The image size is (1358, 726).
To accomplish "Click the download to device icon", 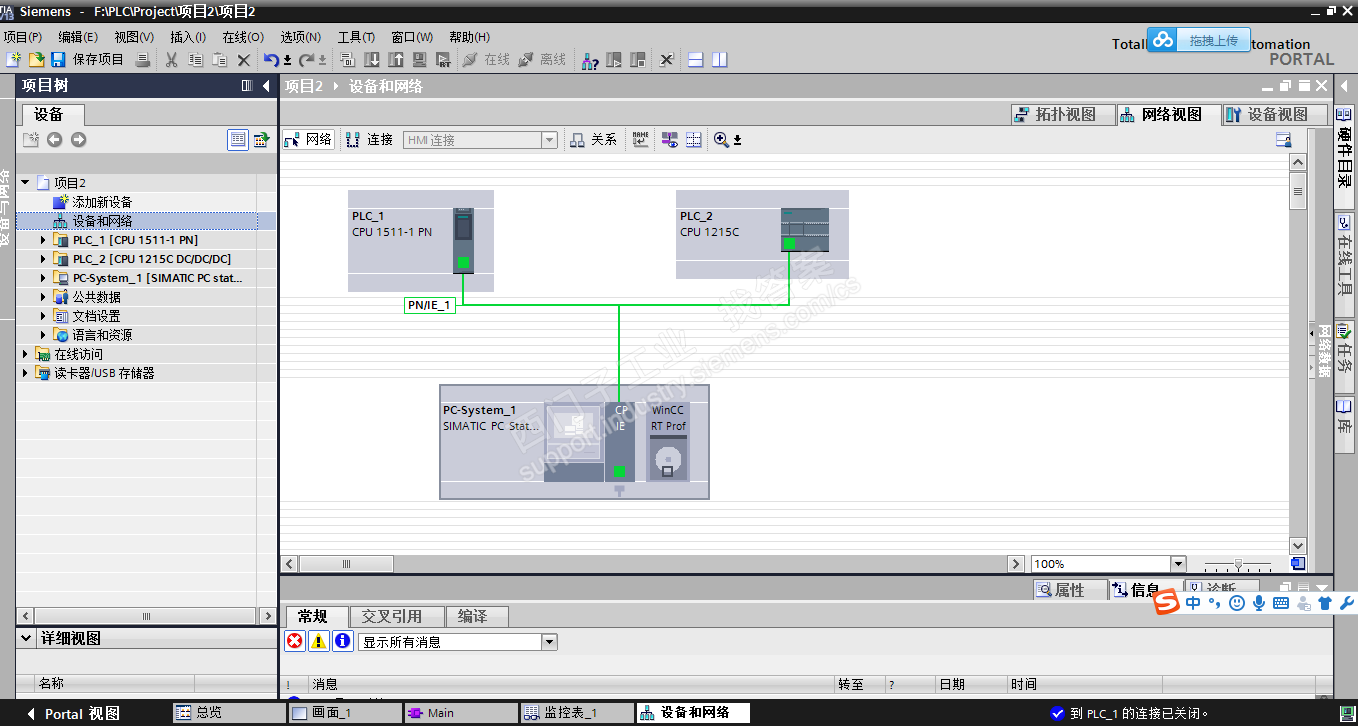I will click(371, 60).
